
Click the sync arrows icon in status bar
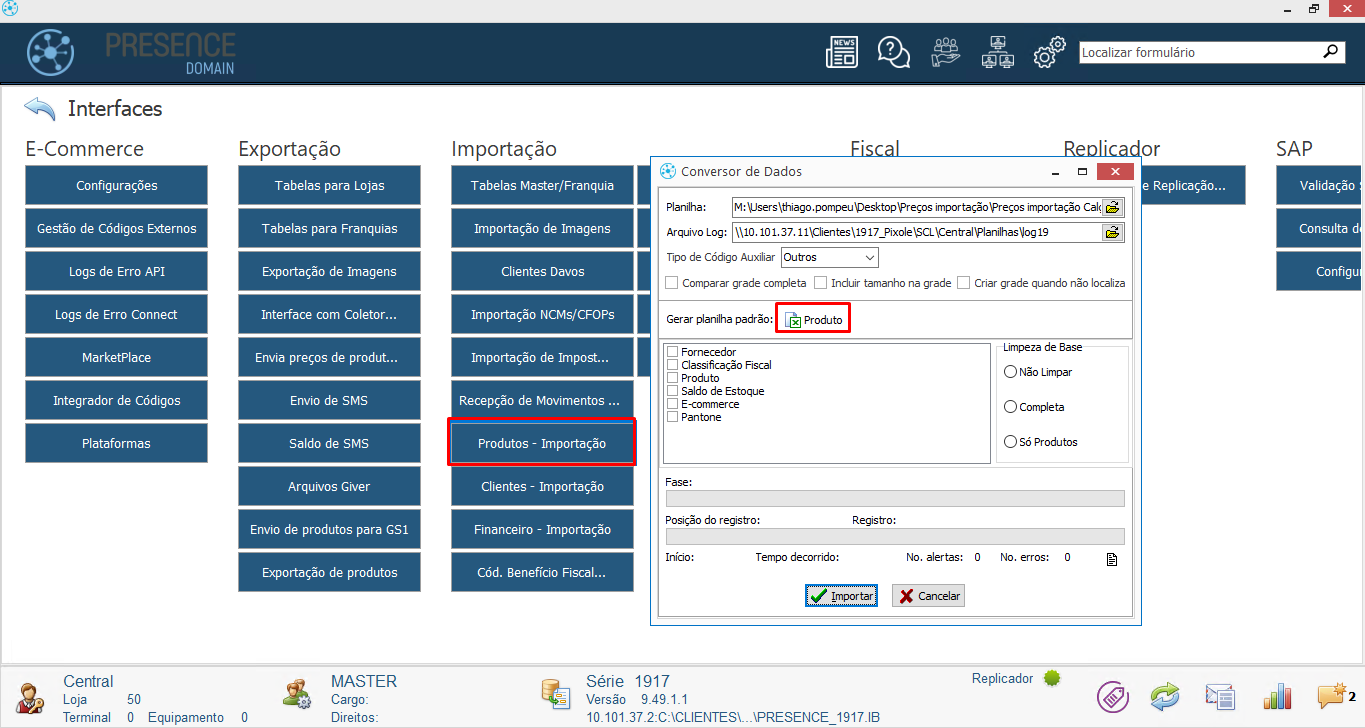pyautogui.click(x=1165, y=696)
